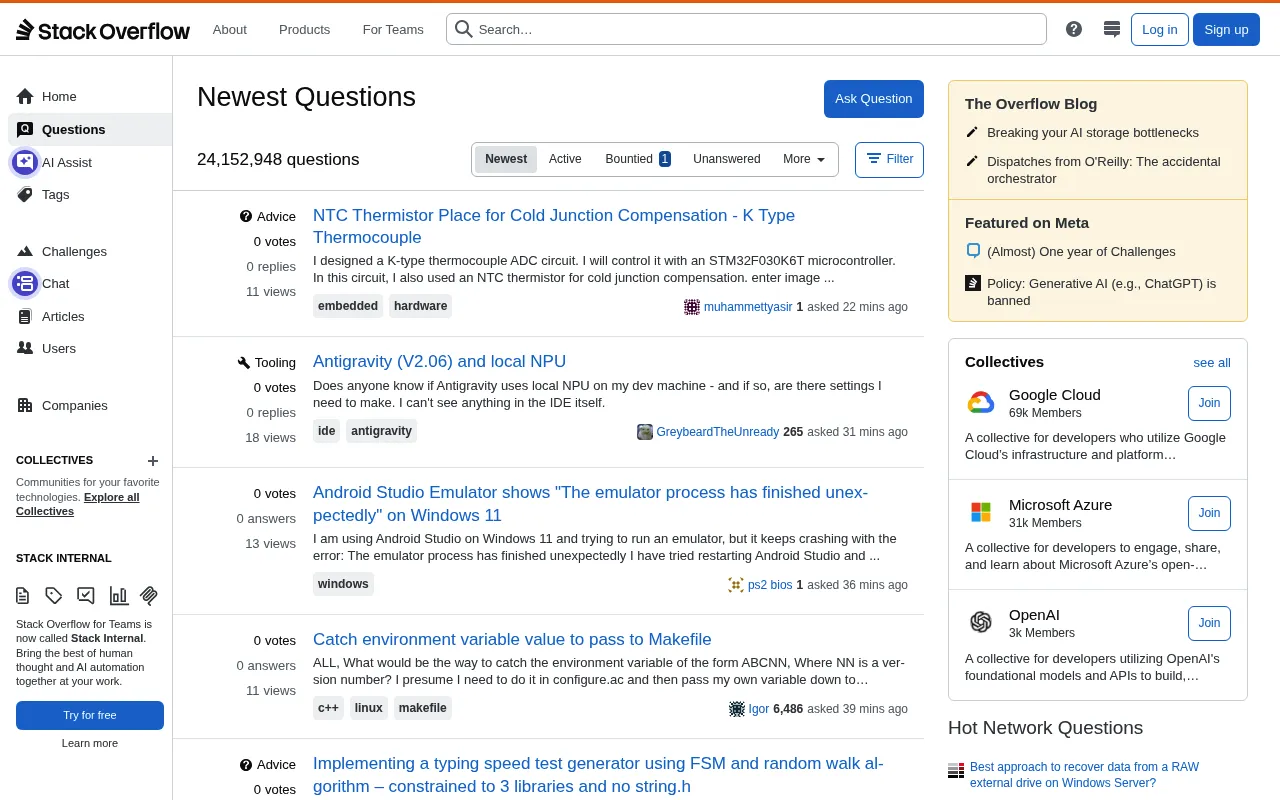1280x800 pixels.
Task: Click the Microsoft Azure collective logo
Action: point(981,513)
